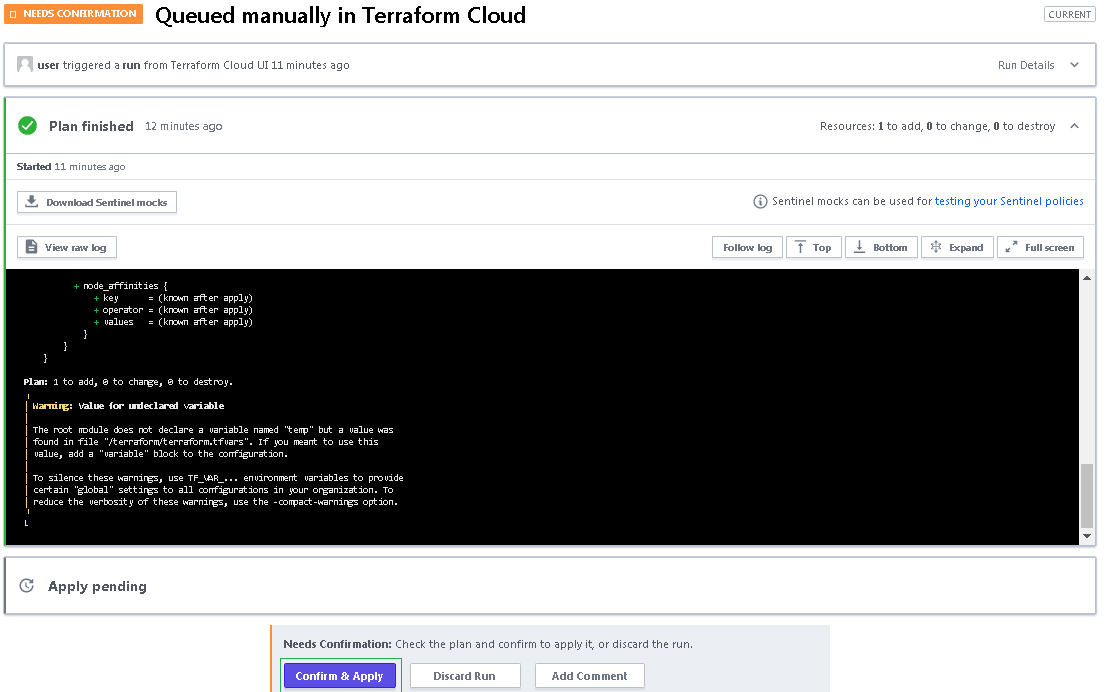Viewport: 1107px width, 692px height.
Task: Open testing your Sentinel policies link
Action: (1009, 201)
